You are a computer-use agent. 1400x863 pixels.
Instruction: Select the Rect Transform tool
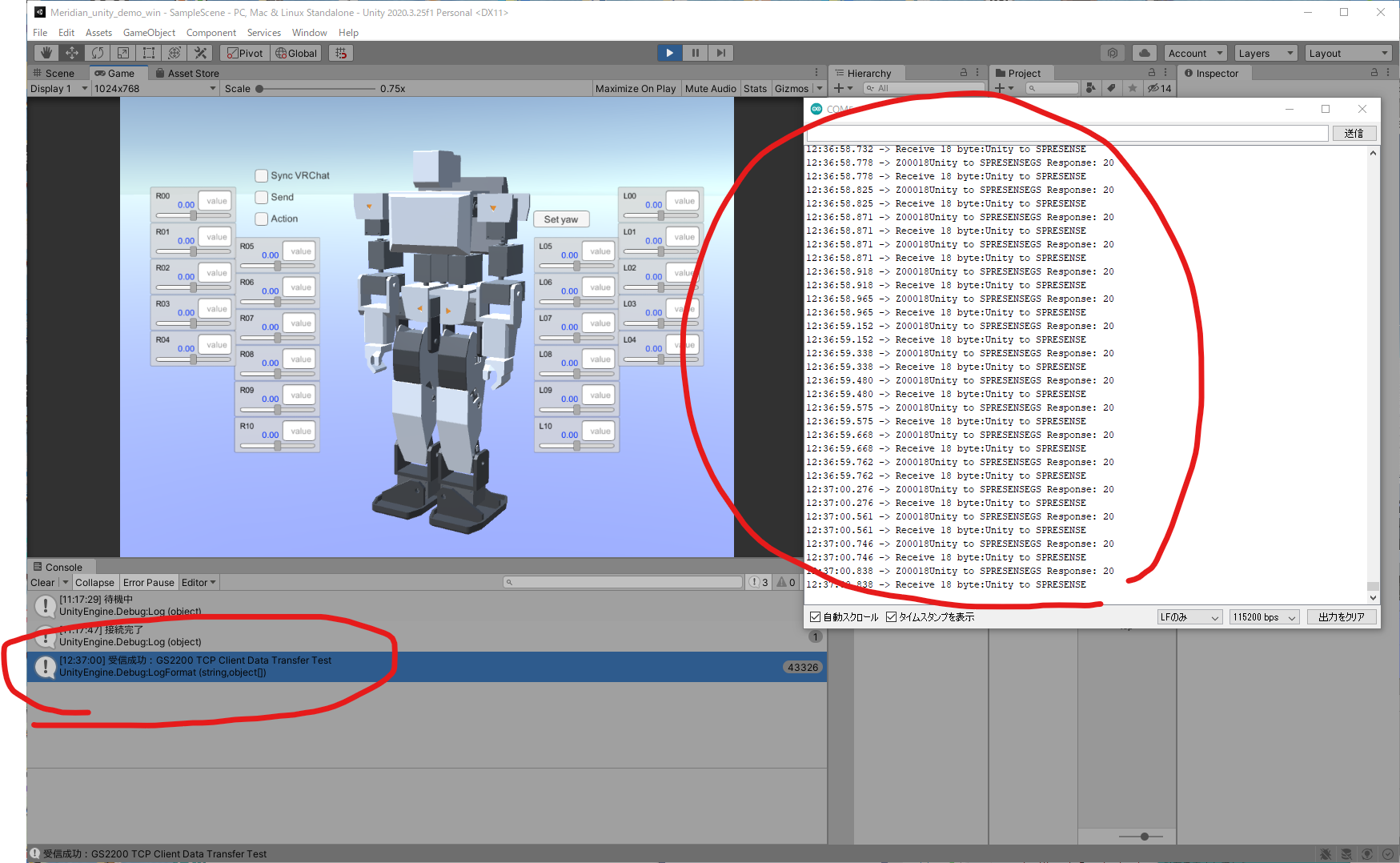149,53
